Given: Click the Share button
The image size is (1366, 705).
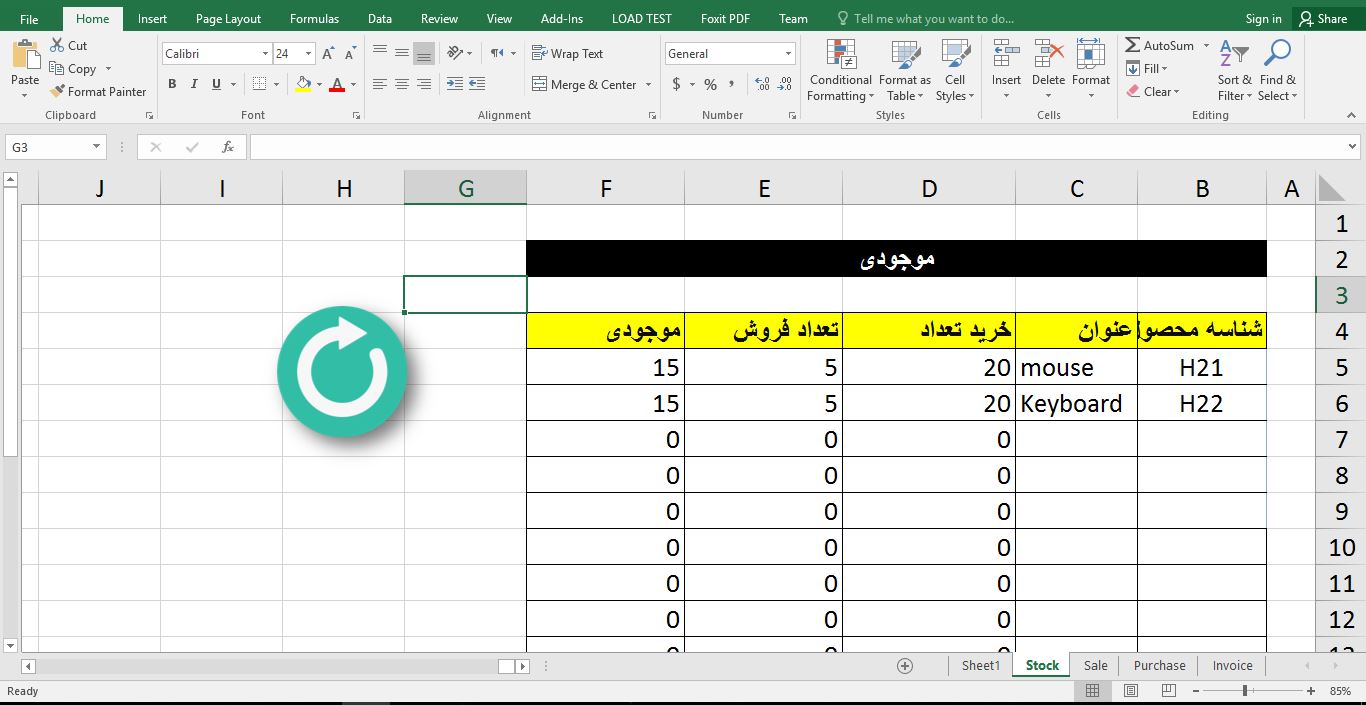Looking at the screenshot, I should [1322, 19].
